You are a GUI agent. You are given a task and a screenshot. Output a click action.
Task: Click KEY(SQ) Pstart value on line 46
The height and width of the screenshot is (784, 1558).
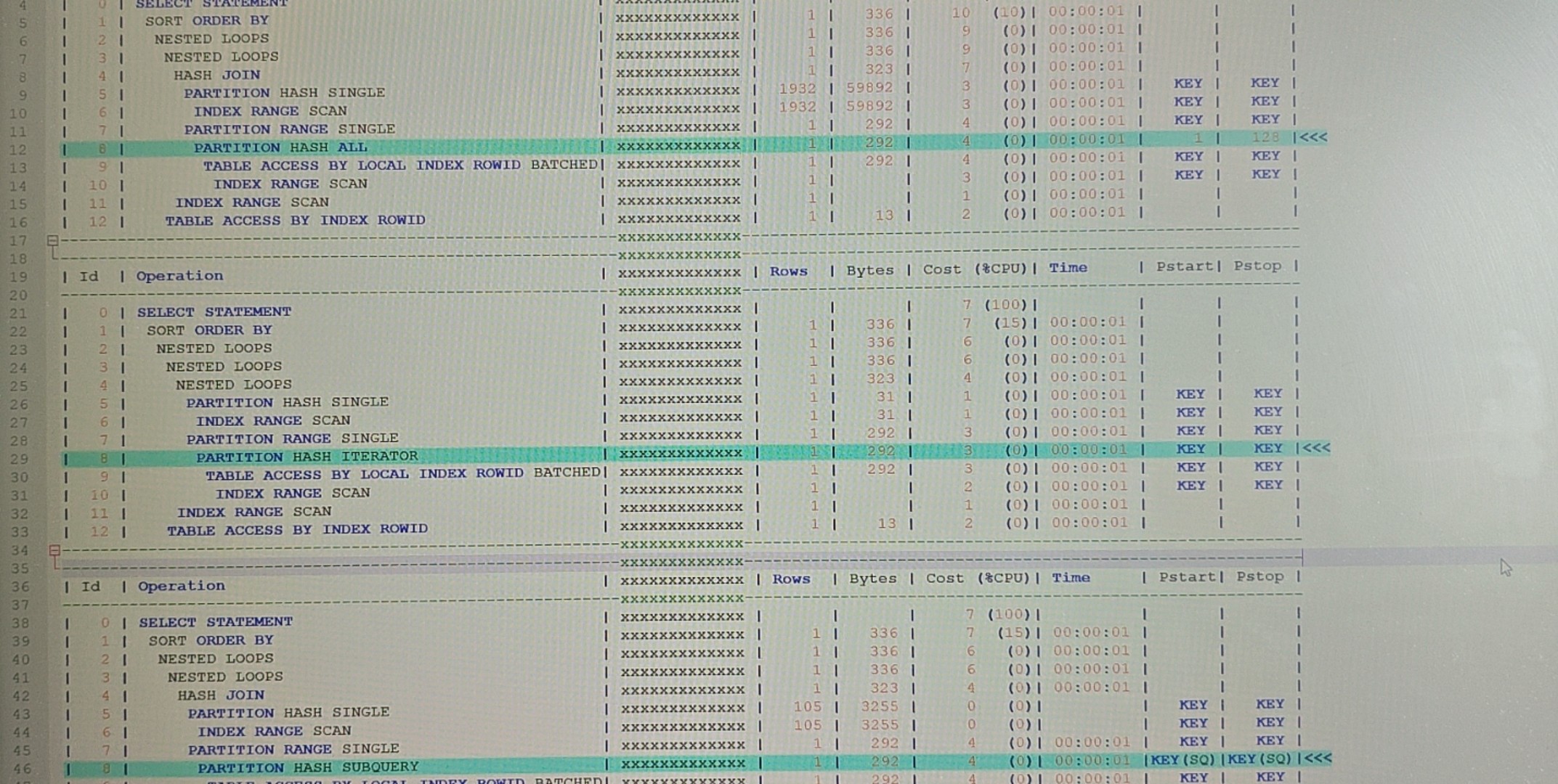click(1182, 760)
